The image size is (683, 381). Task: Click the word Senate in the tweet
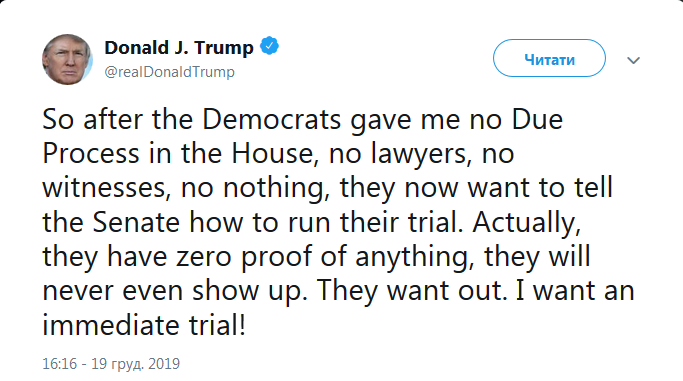[x=136, y=222]
